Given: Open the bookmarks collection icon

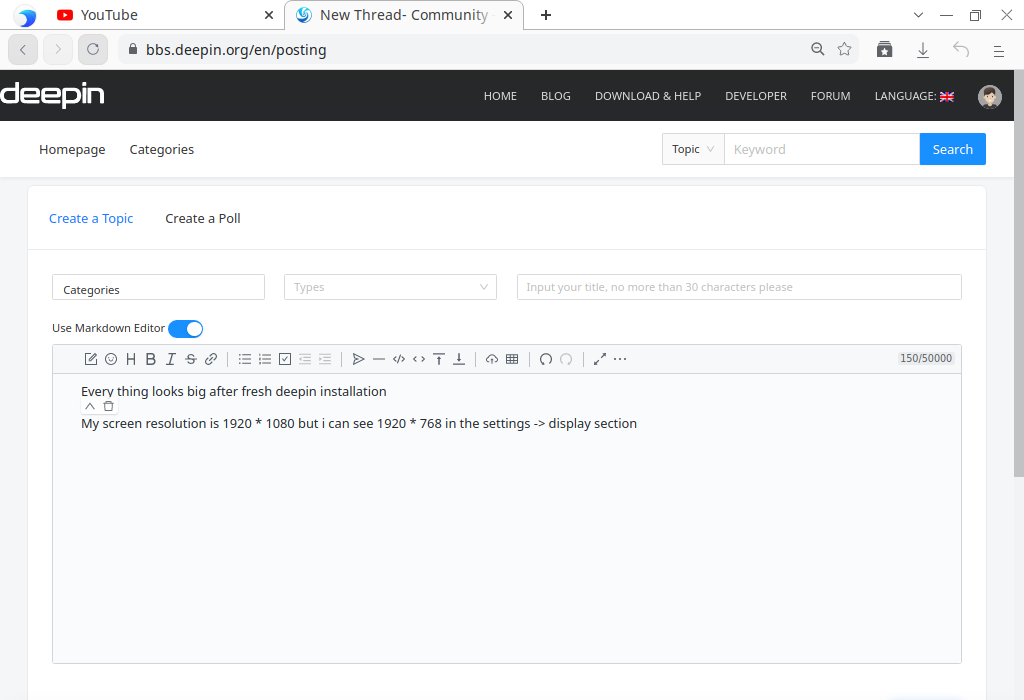Looking at the screenshot, I should [x=884, y=50].
